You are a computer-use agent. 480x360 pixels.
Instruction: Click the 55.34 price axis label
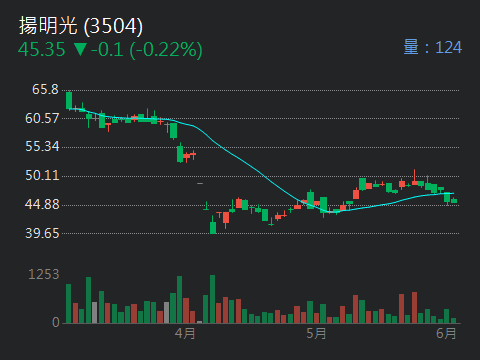point(42,146)
